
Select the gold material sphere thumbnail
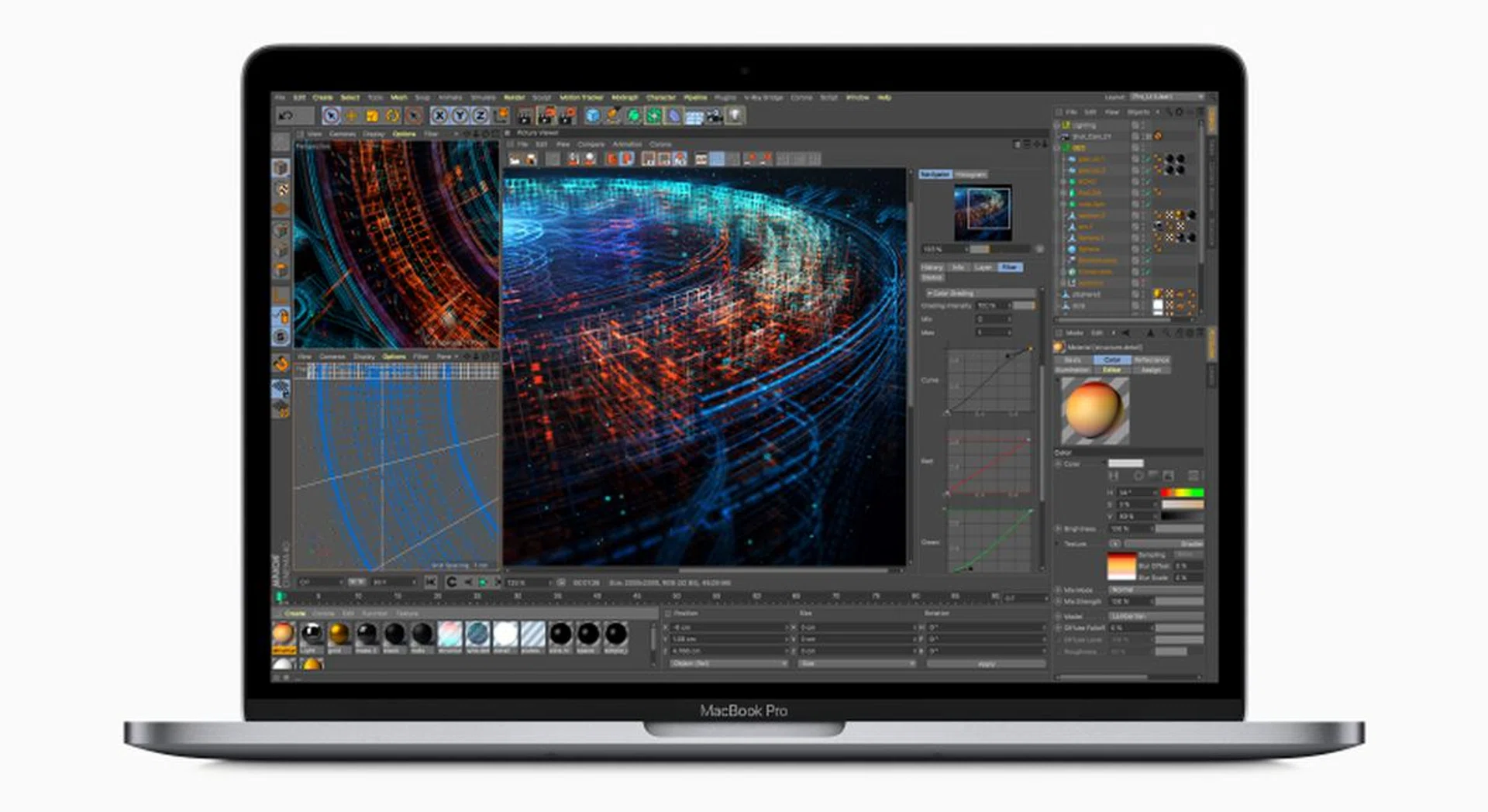click(x=339, y=634)
